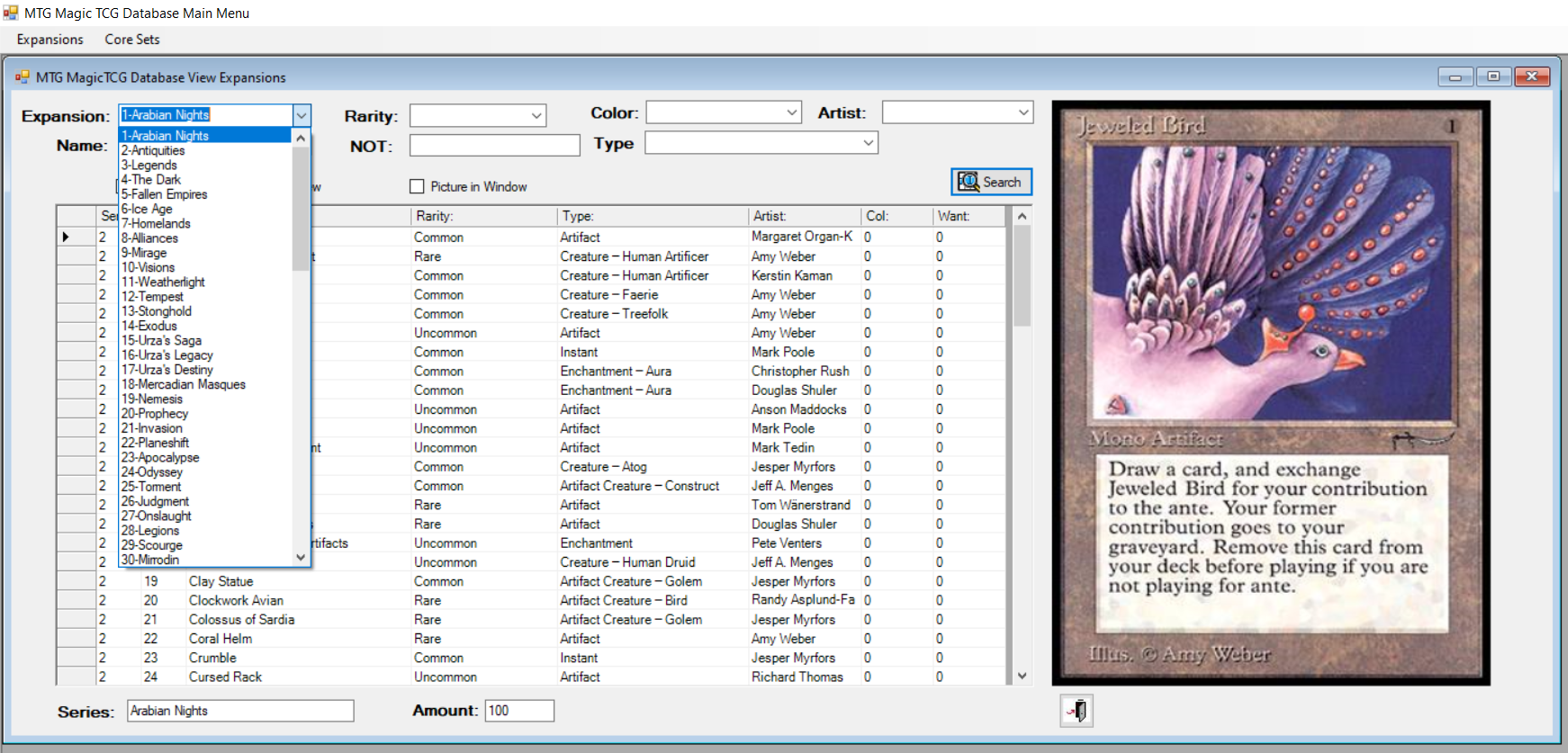The width and height of the screenshot is (1568, 753).
Task: Open the Core Sets menu
Action: coord(132,40)
